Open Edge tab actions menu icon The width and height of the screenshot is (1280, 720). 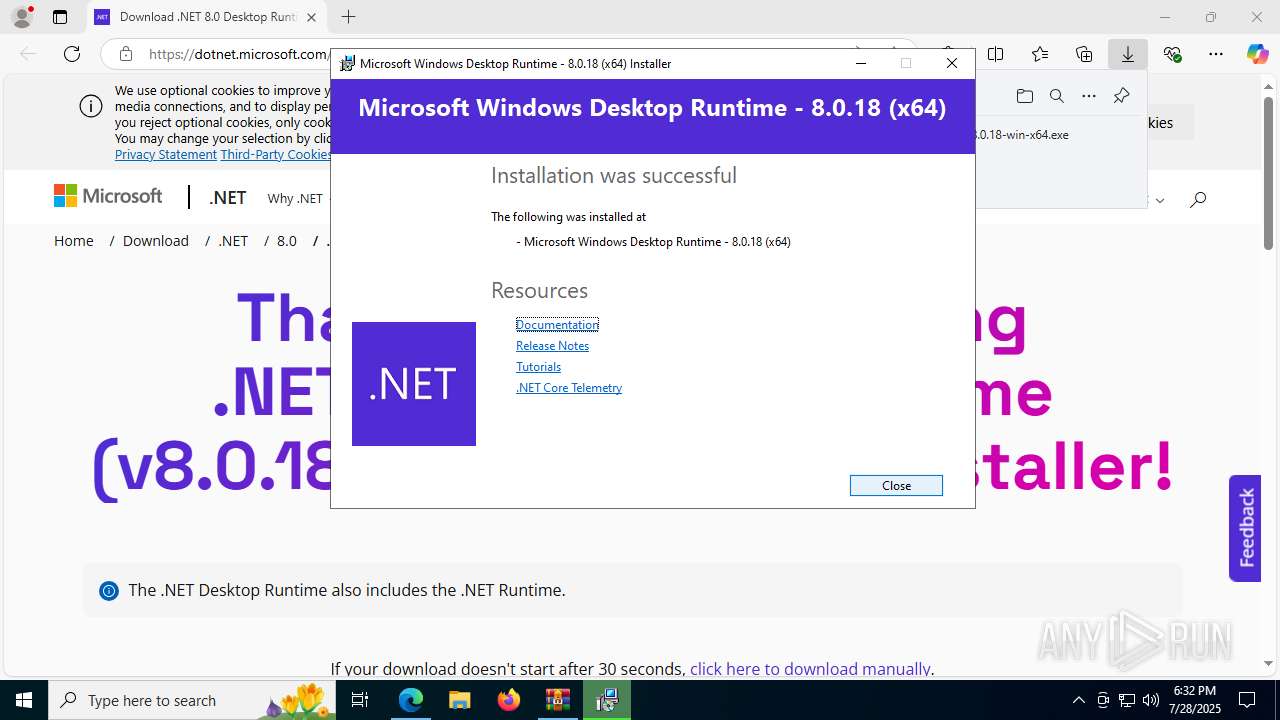coord(60,17)
